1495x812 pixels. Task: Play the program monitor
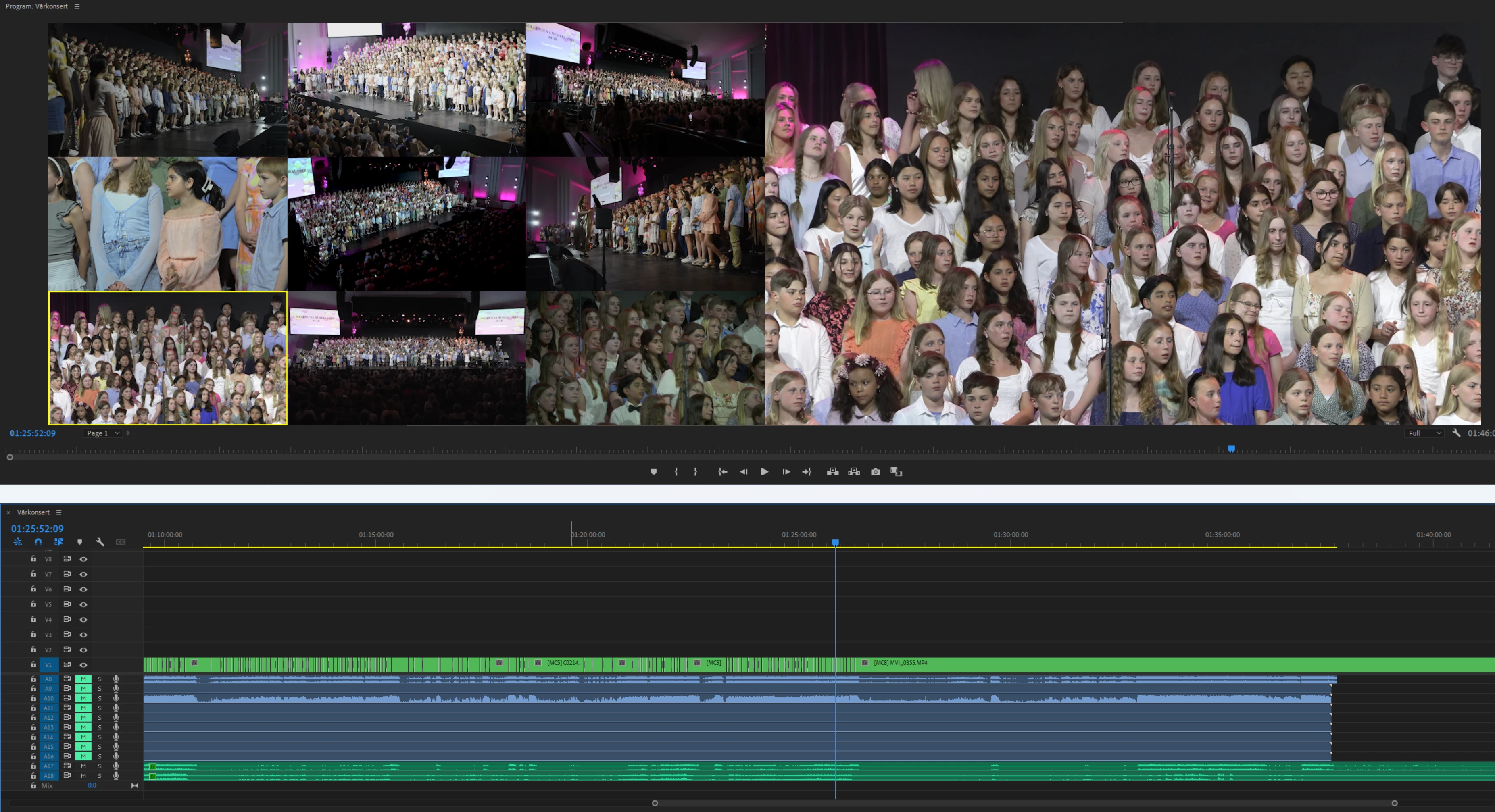click(764, 472)
